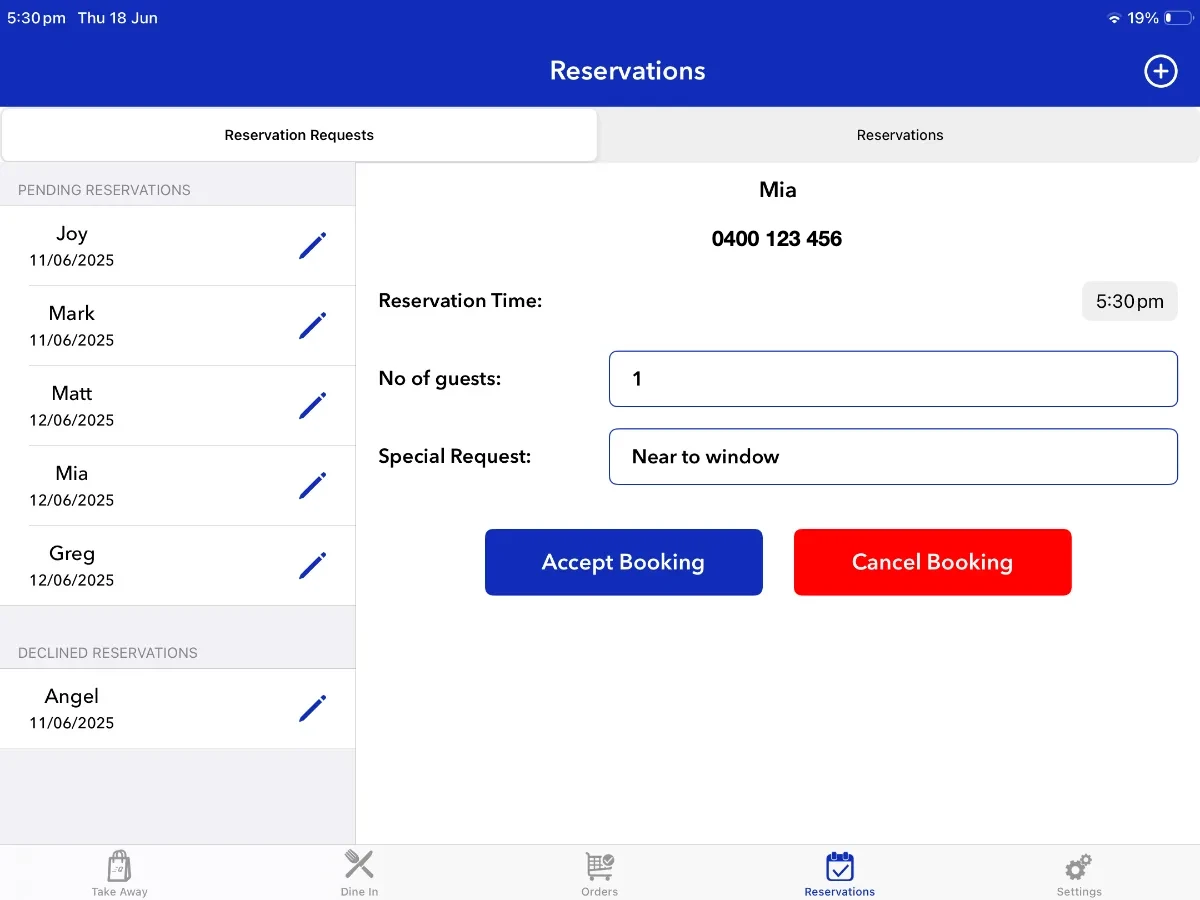Open the 5:30pm reservation time picker
Screen dimensions: 1200x900
[x=1130, y=301]
